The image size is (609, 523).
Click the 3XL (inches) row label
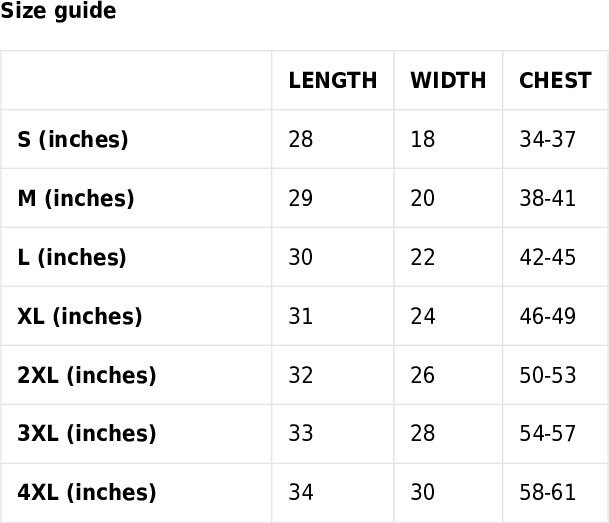pyautogui.click(x=87, y=434)
